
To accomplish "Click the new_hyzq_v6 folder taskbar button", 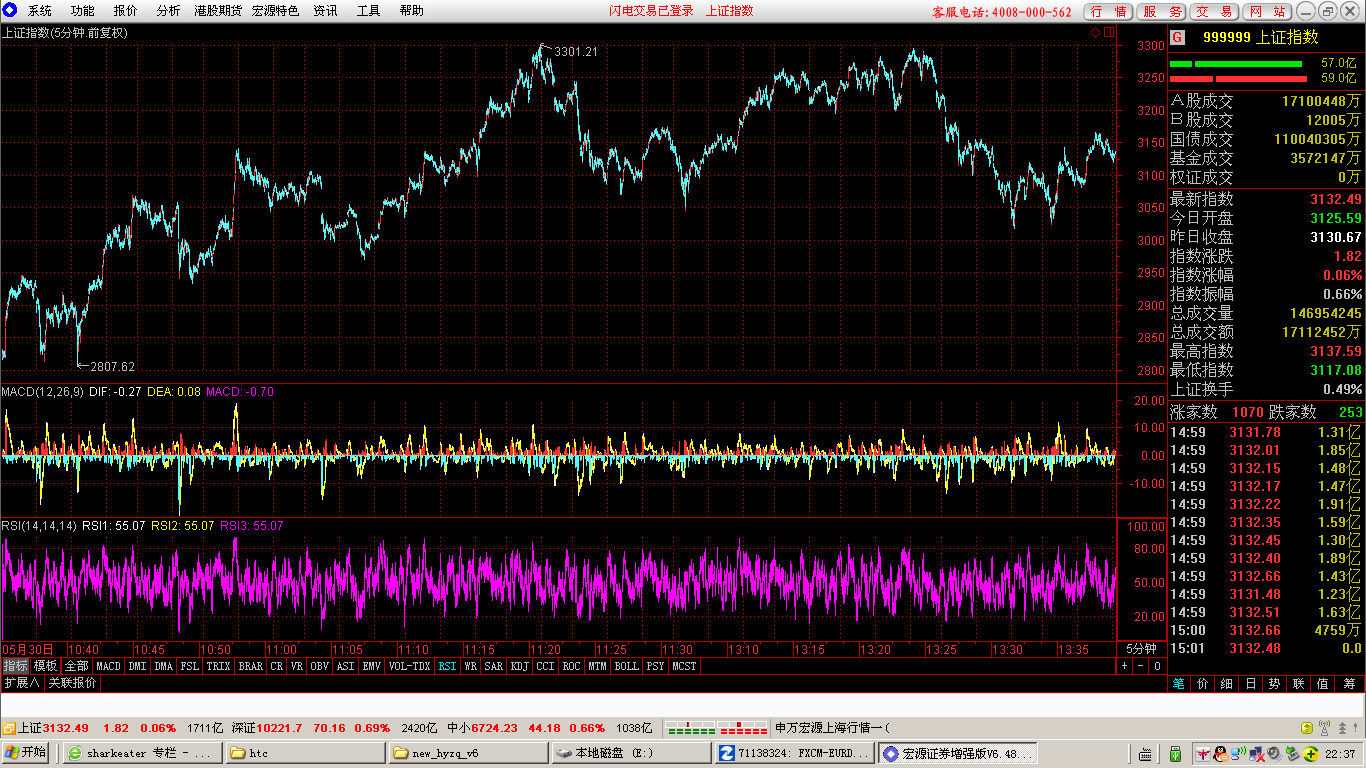I will 468,753.
